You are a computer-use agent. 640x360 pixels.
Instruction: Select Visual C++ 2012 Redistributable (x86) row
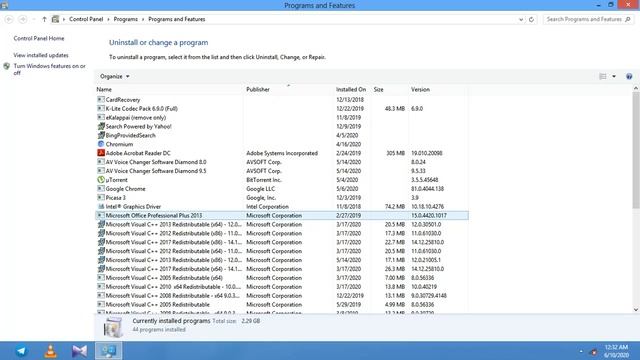pos(282,233)
